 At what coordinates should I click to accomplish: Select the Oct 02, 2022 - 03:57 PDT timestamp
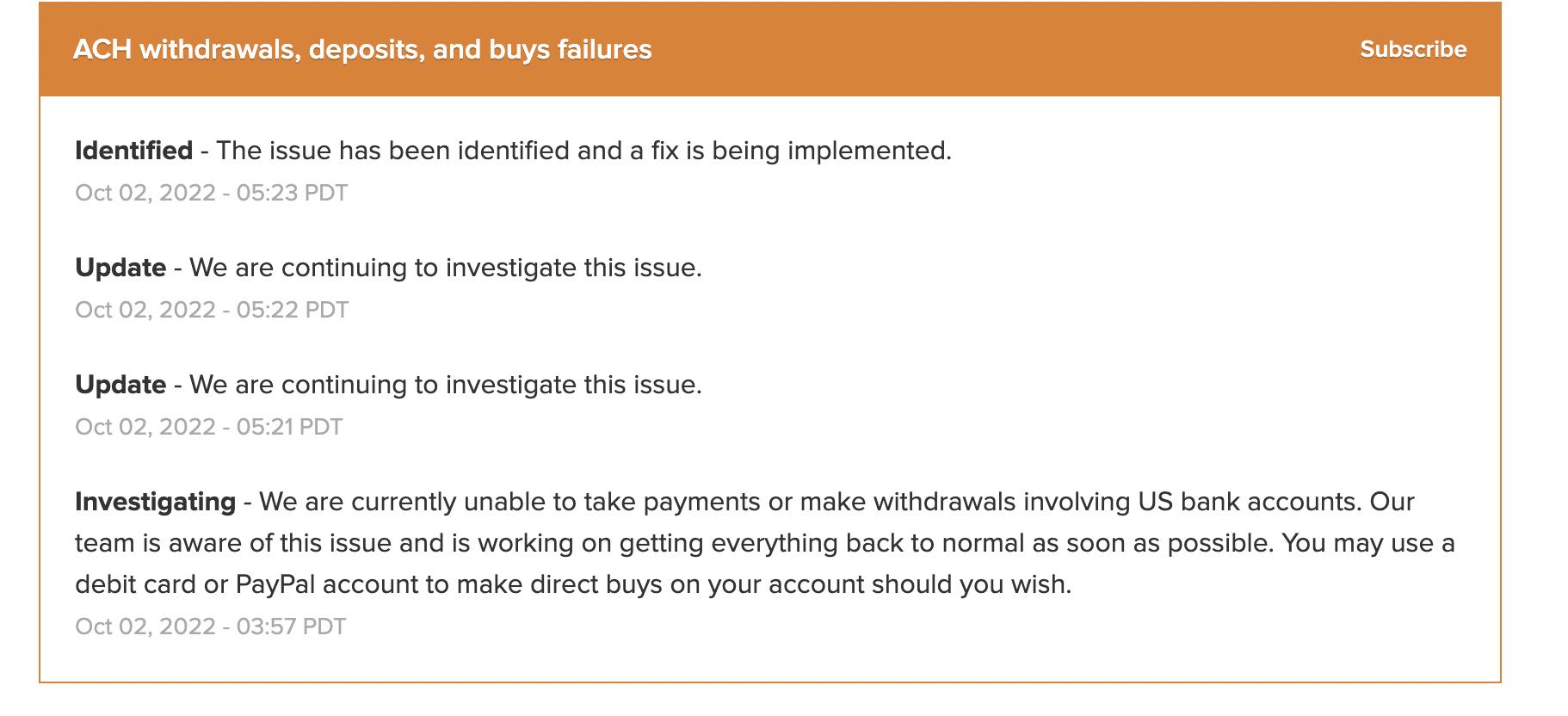(x=210, y=626)
